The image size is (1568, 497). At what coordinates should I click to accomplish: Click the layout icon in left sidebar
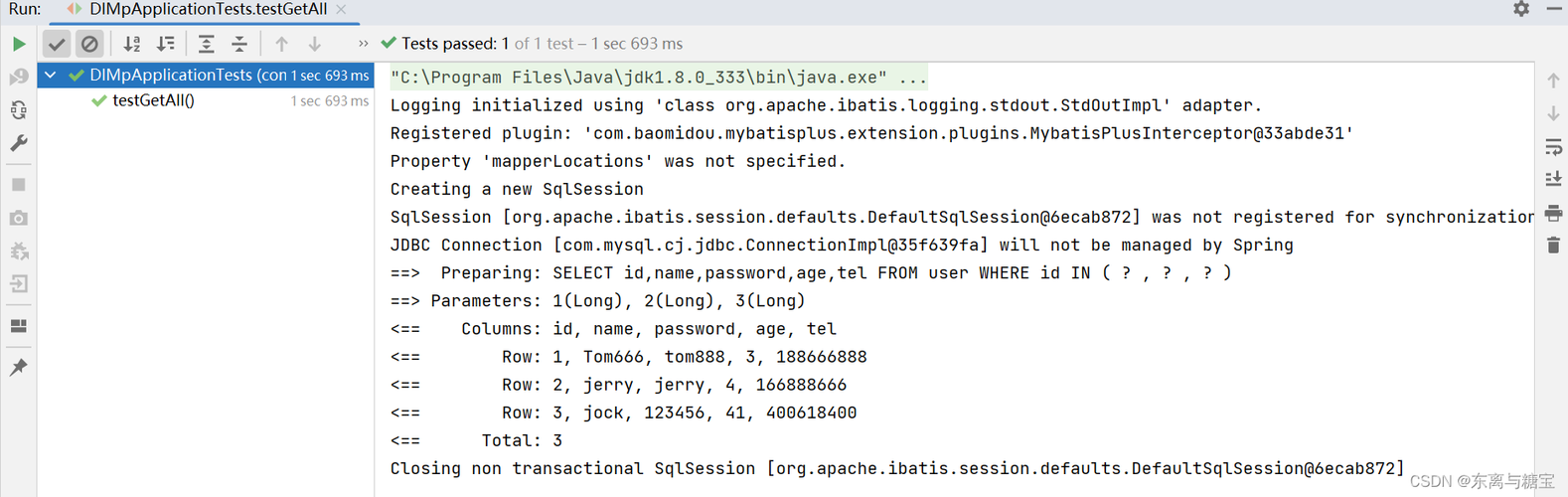pos(19,326)
